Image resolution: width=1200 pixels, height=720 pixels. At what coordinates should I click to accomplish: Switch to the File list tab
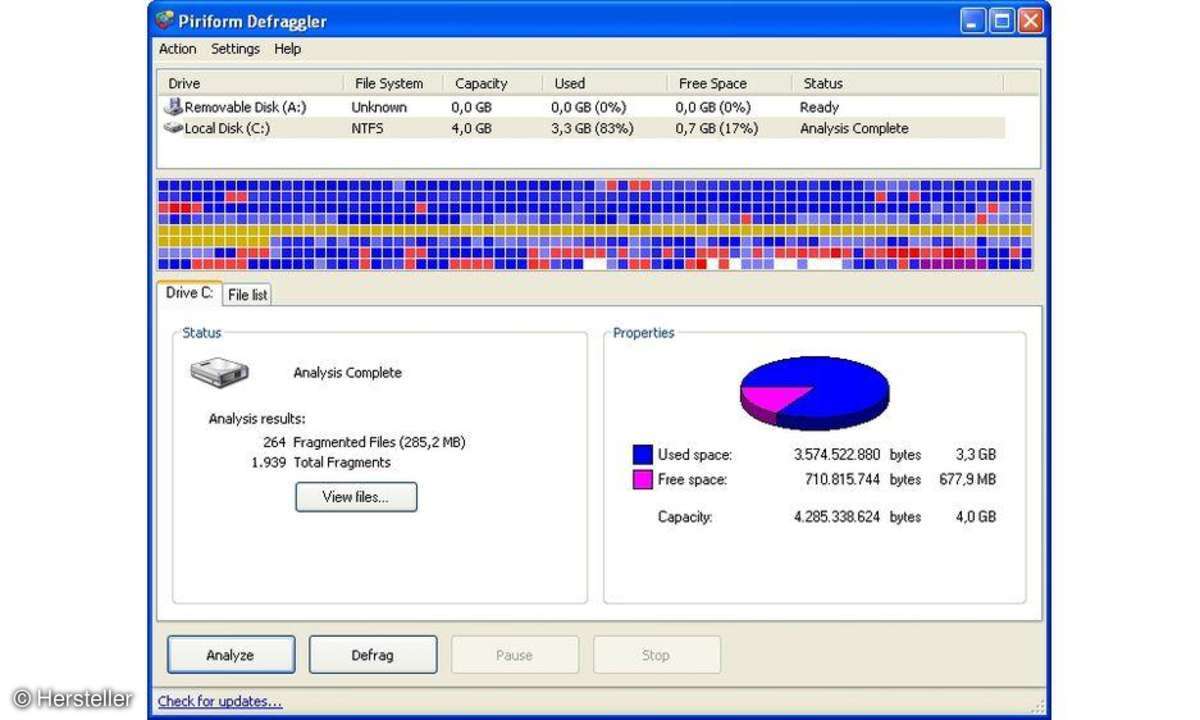[x=247, y=295]
